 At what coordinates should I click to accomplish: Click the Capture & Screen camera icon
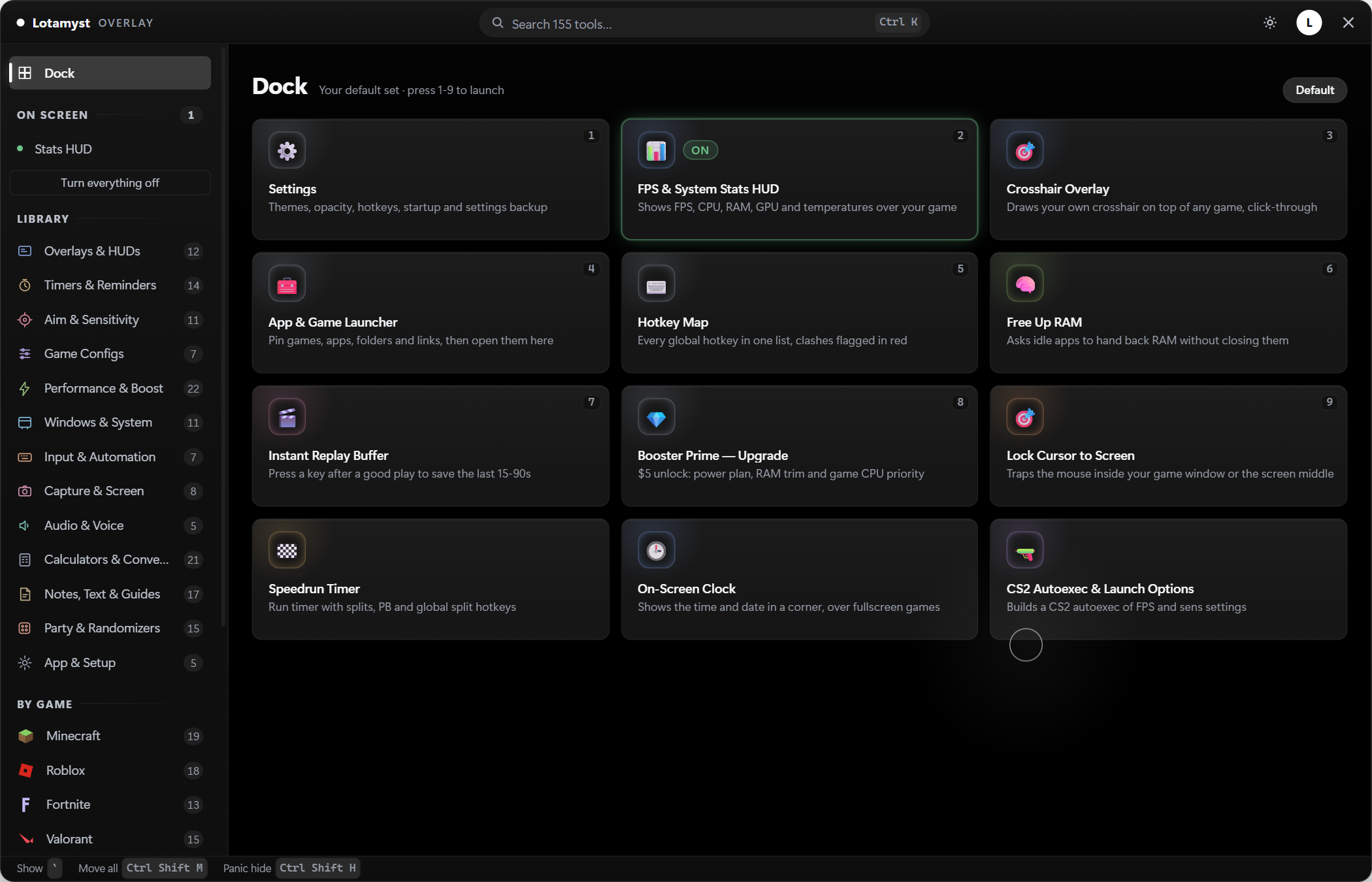tap(25, 491)
